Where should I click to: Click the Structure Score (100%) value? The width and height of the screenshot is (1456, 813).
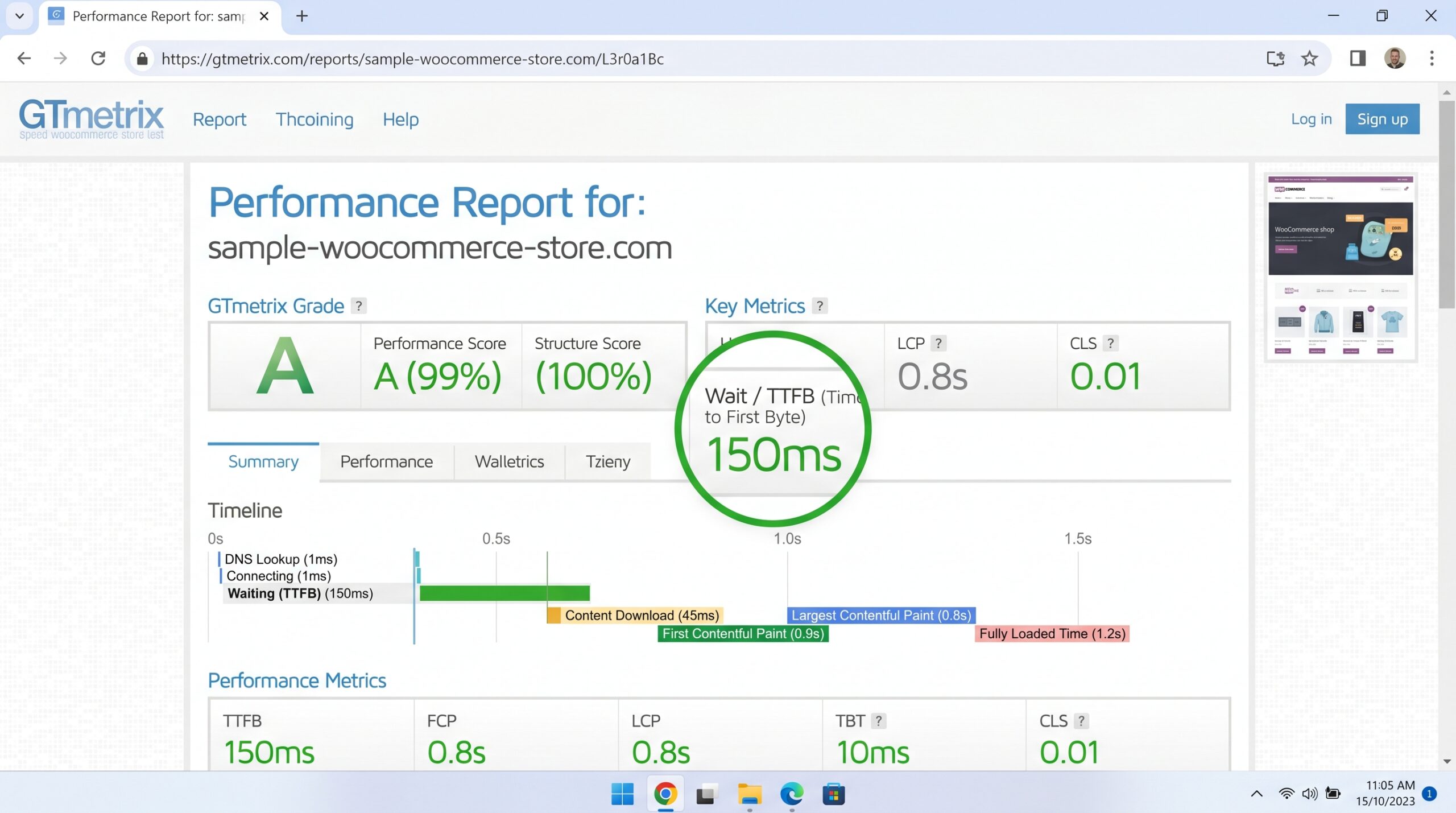click(593, 376)
